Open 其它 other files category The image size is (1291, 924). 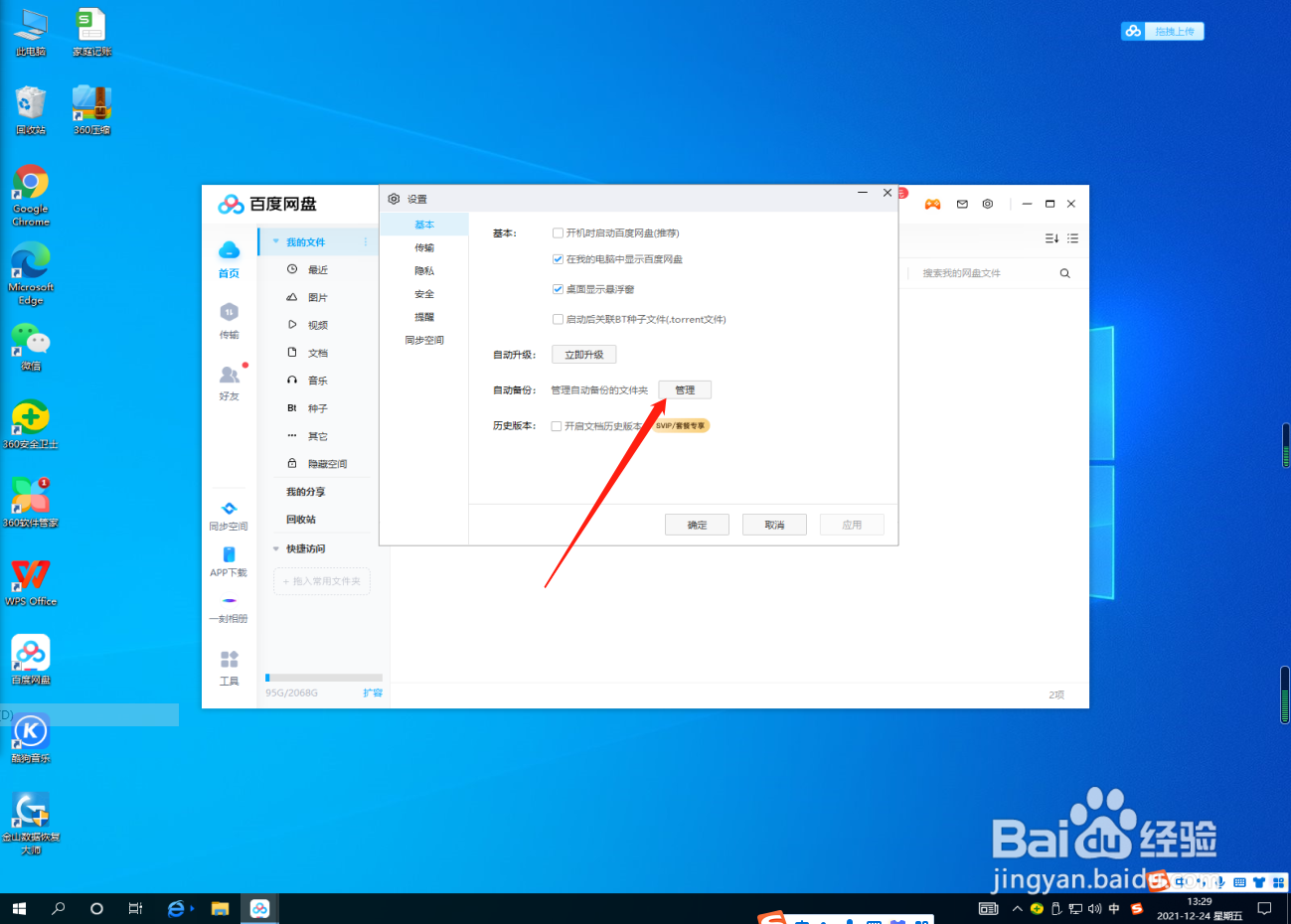[318, 437]
